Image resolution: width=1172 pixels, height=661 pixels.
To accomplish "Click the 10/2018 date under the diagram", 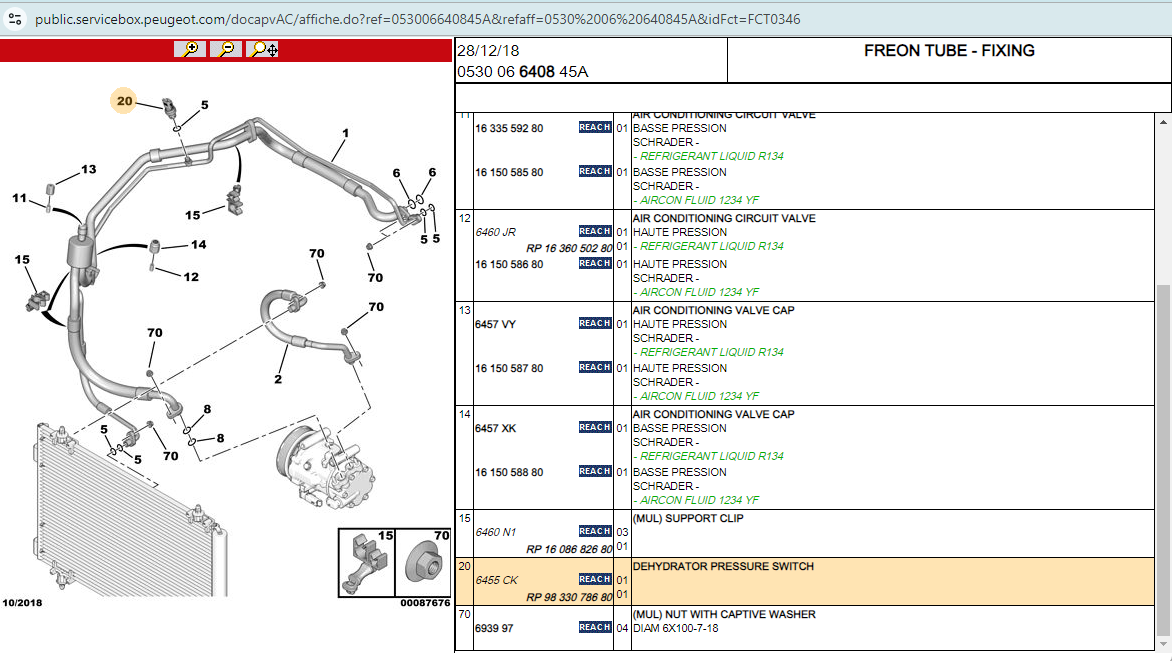I will coord(22,603).
